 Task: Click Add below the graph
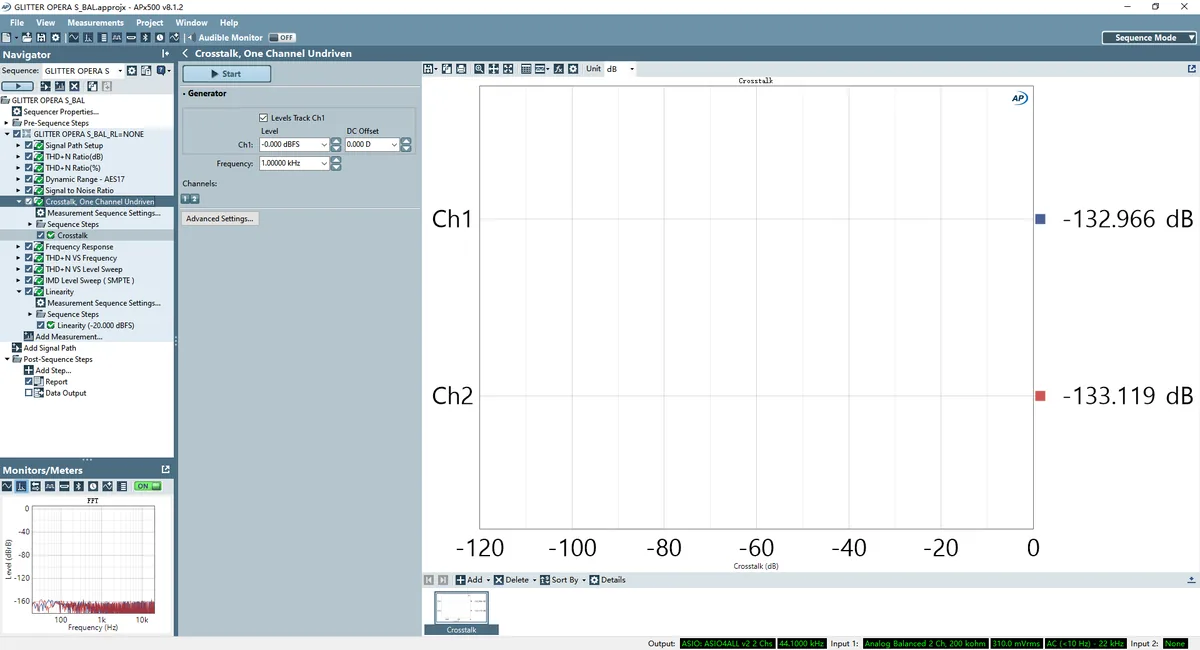[x=470, y=580]
